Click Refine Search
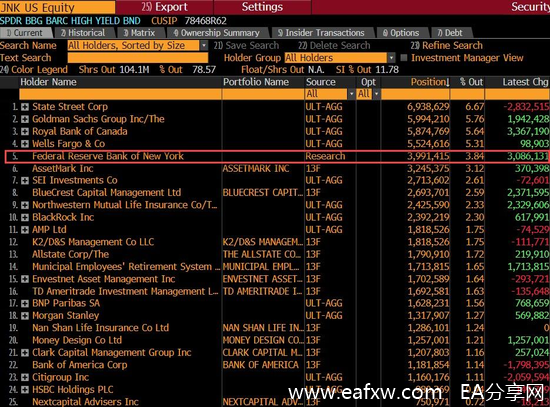Screen dimensions: 550x407 (x=447, y=46)
